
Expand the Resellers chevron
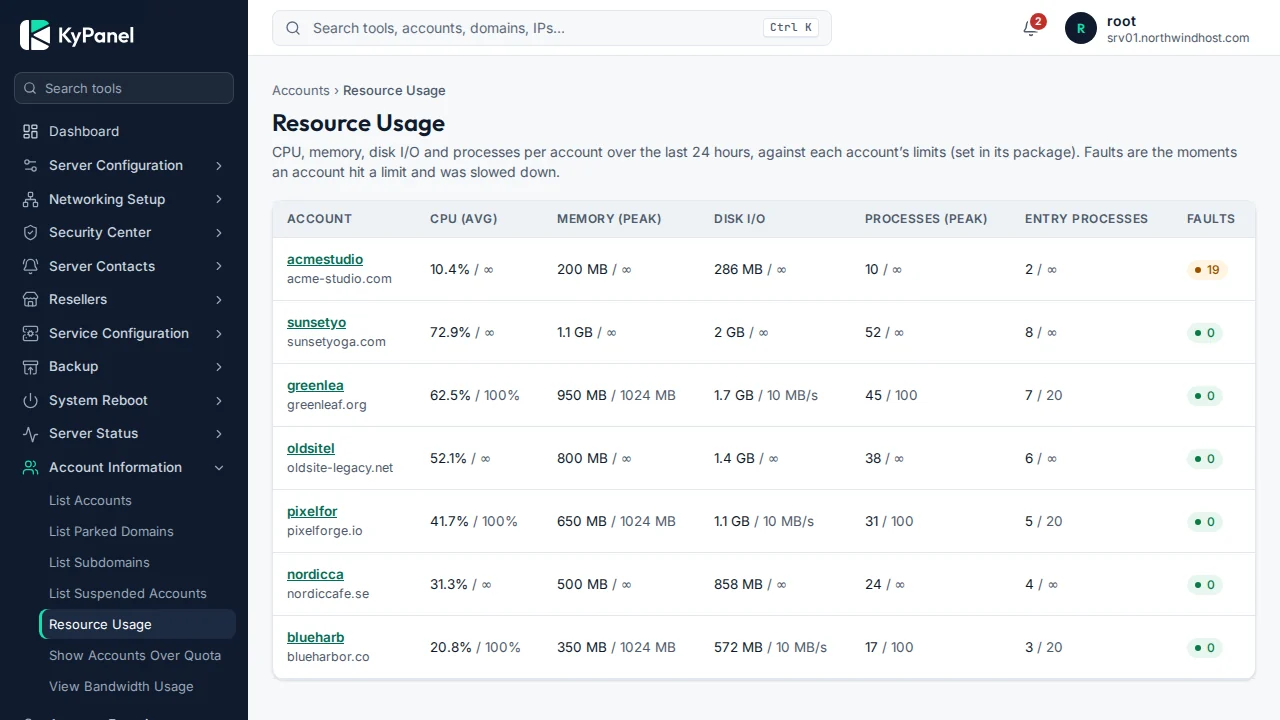[x=219, y=300]
